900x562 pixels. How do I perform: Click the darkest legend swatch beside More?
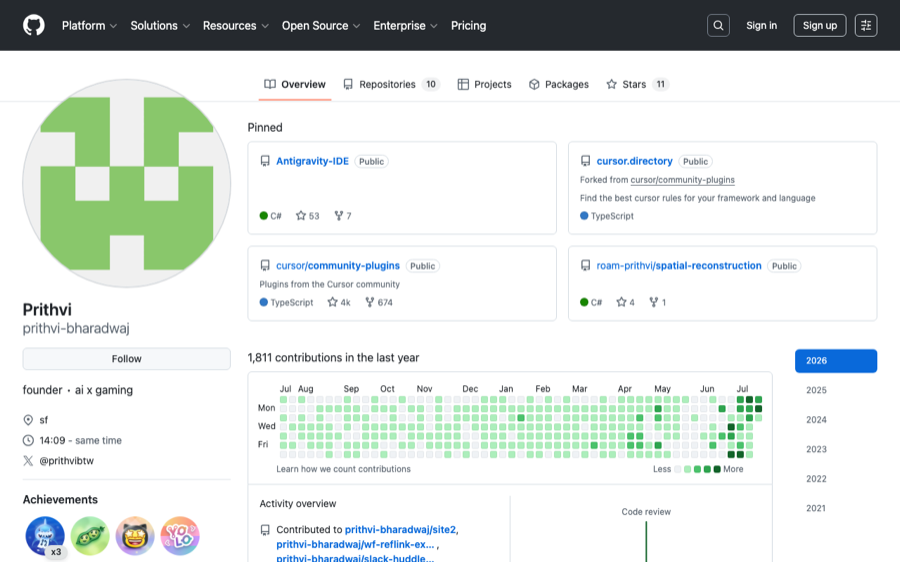pyautogui.click(x=717, y=469)
